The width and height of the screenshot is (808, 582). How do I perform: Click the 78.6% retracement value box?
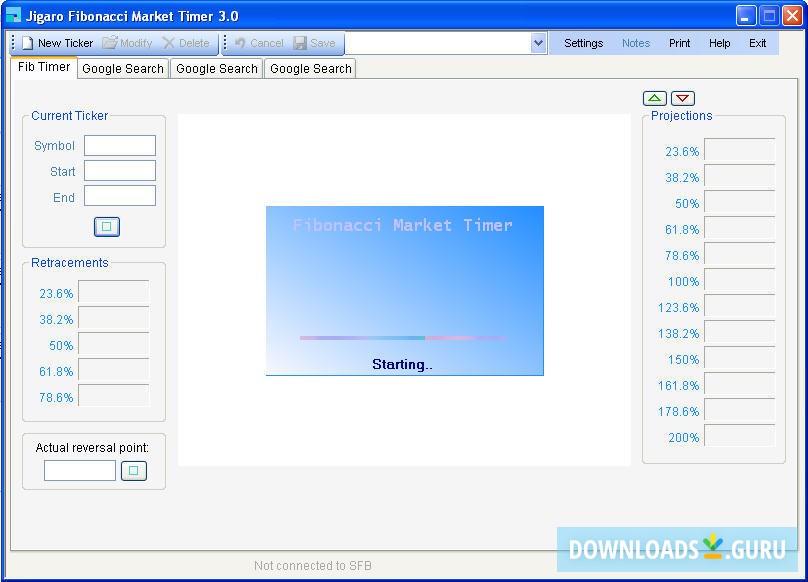[x=114, y=396]
